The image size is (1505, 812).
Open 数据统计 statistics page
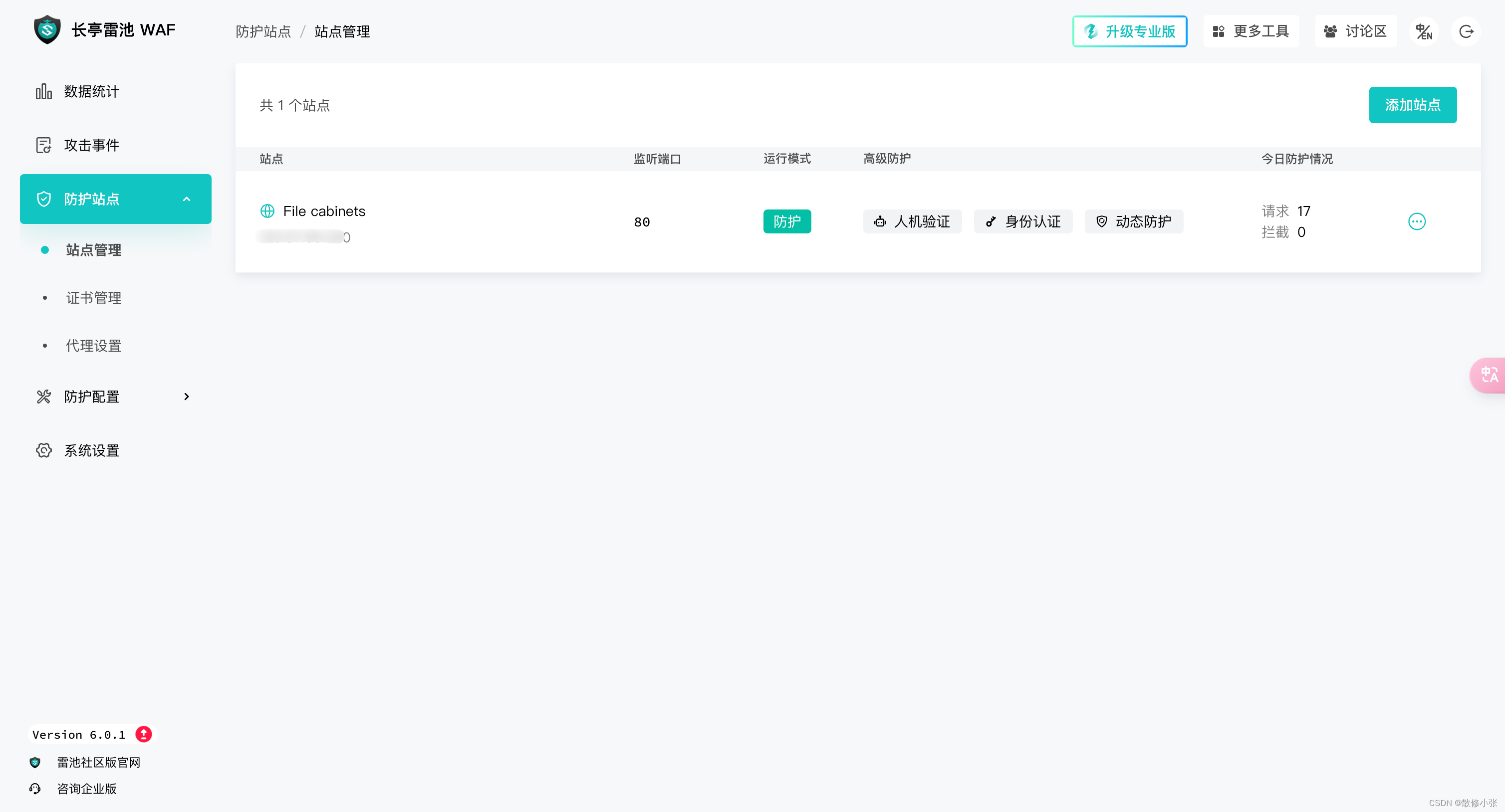[x=92, y=91]
